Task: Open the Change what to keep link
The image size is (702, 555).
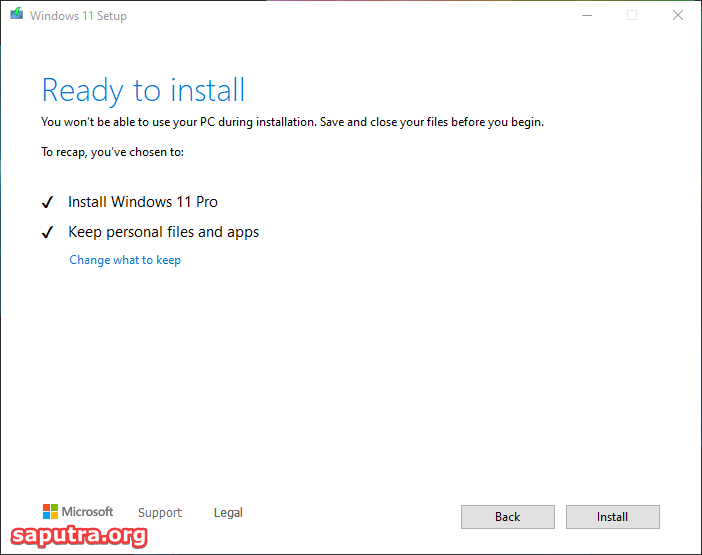Action: pyautogui.click(x=125, y=260)
